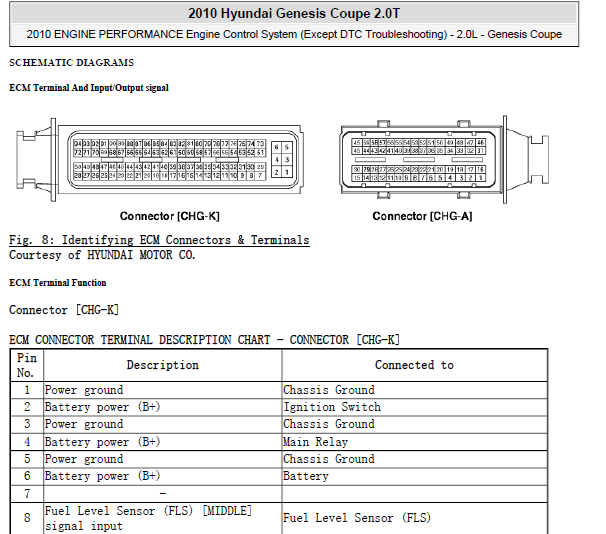The height and width of the screenshot is (534, 606).
Task: Click pin number 7 cell
Action: coord(27,494)
